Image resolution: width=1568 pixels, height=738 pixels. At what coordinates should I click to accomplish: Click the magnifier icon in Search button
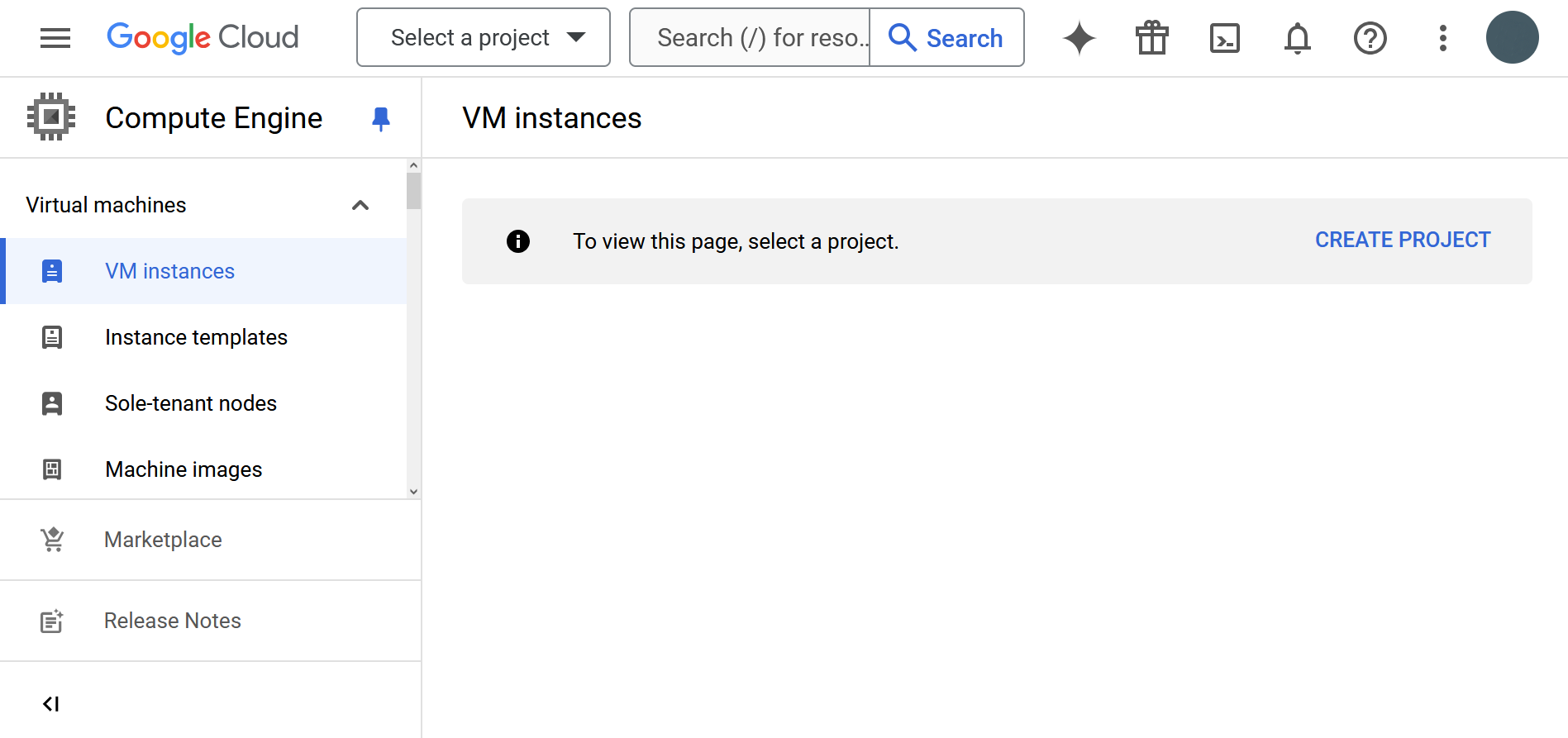902,37
